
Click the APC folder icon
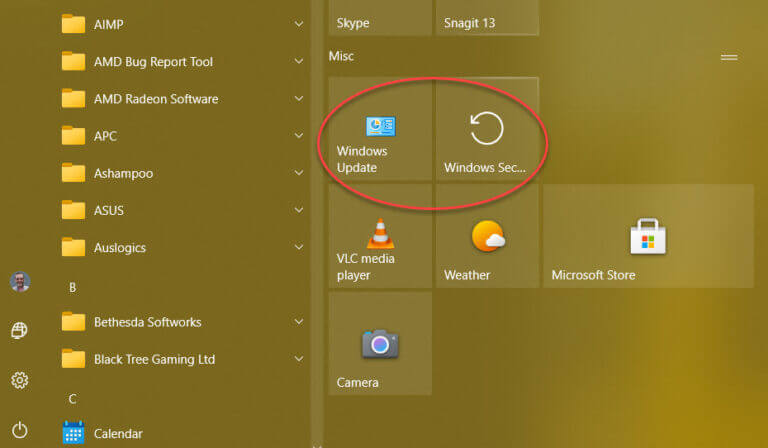(73, 136)
